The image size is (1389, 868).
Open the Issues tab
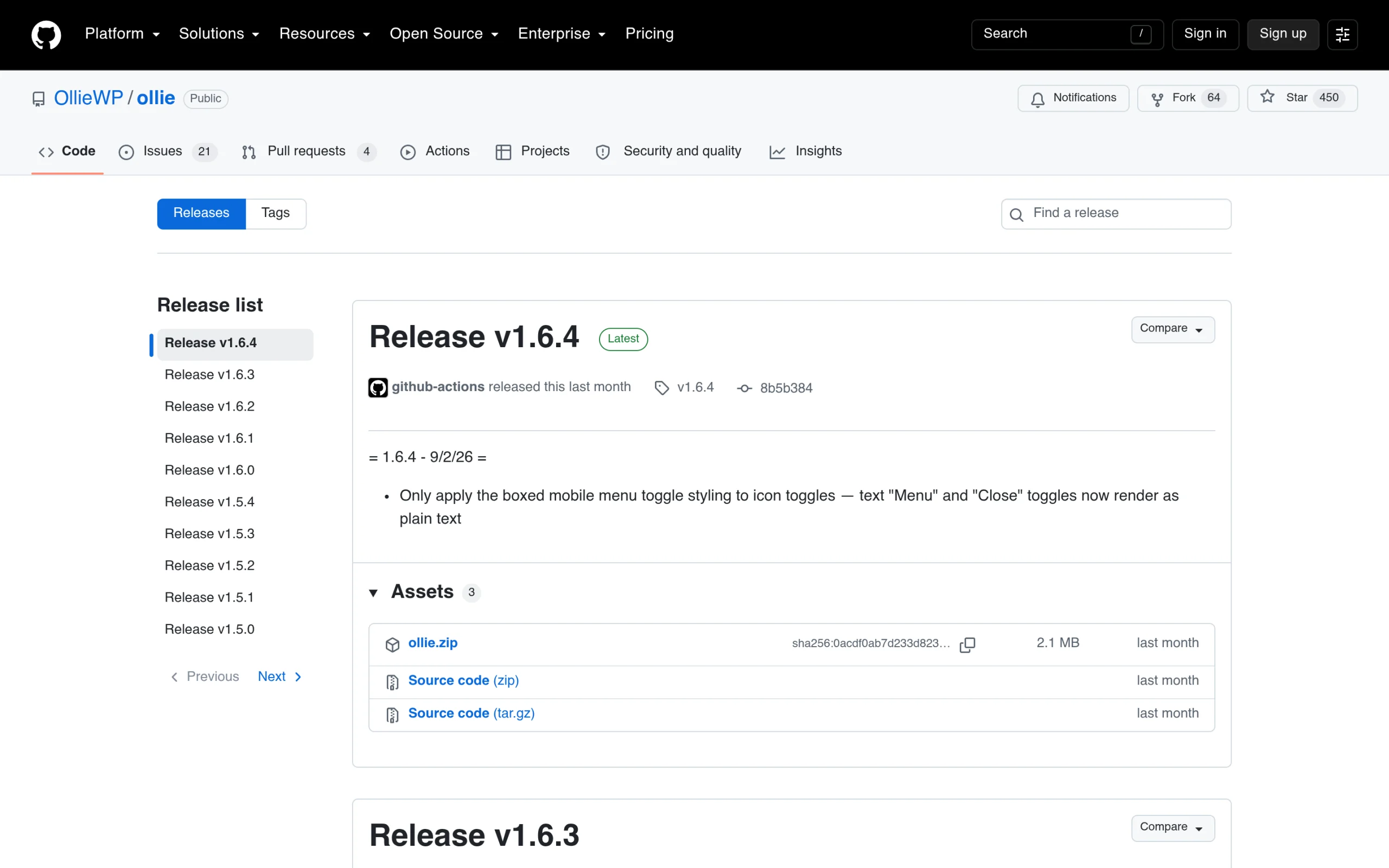[168, 151]
